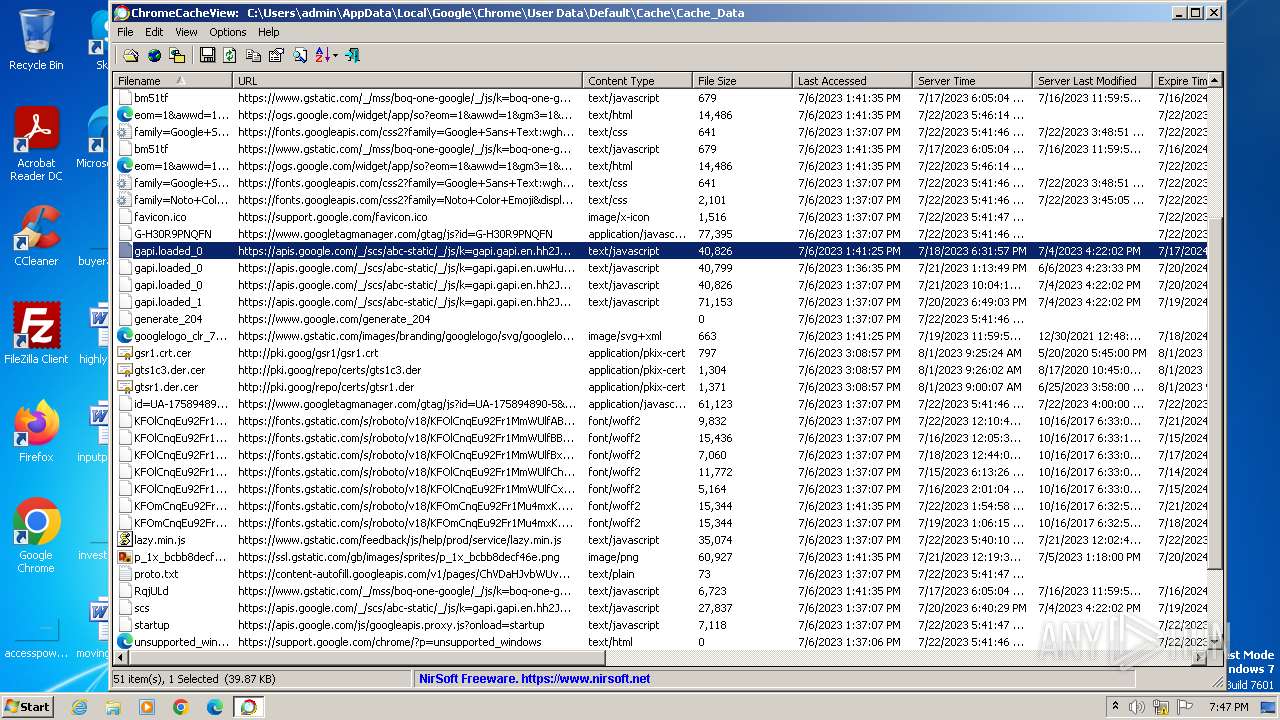The width and height of the screenshot is (1280, 720).
Task: Open the selected cache file with the folder-open icon
Action: pyautogui.click(x=131, y=55)
